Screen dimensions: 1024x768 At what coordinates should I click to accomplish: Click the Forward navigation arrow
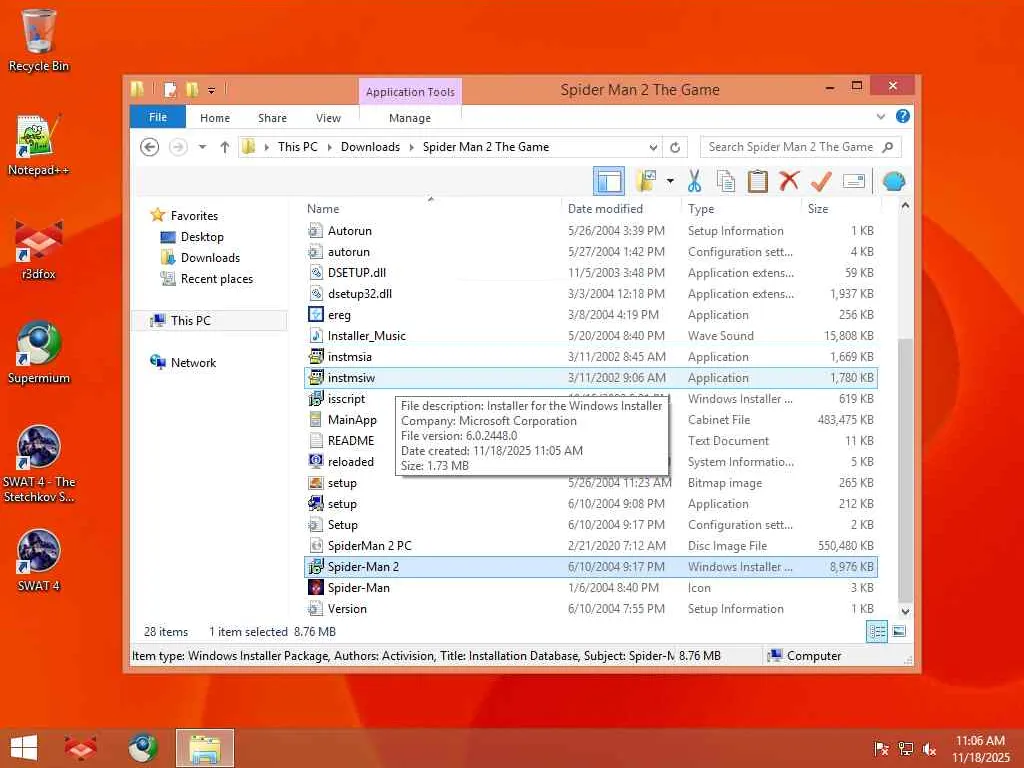click(178, 147)
